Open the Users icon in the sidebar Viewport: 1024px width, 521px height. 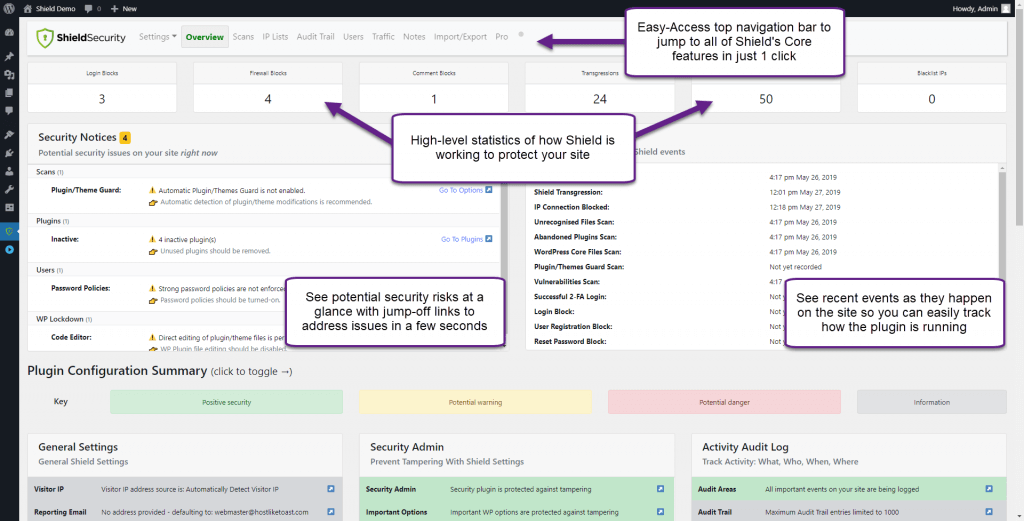pos(9,171)
